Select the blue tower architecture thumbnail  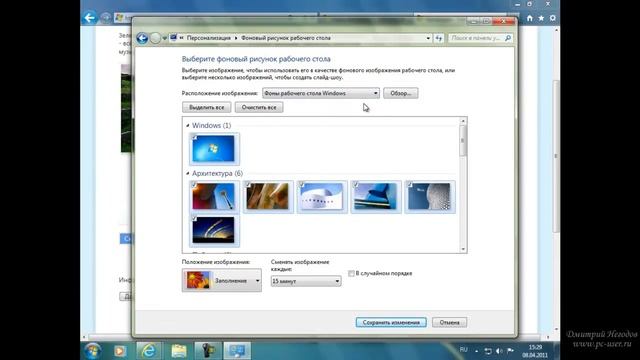(376, 197)
